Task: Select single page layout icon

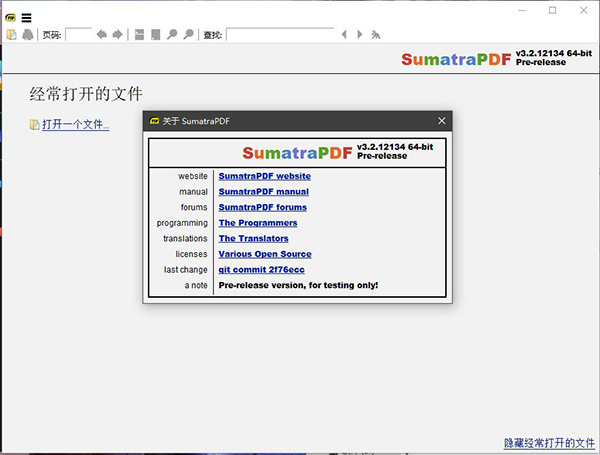Action: click(x=155, y=34)
